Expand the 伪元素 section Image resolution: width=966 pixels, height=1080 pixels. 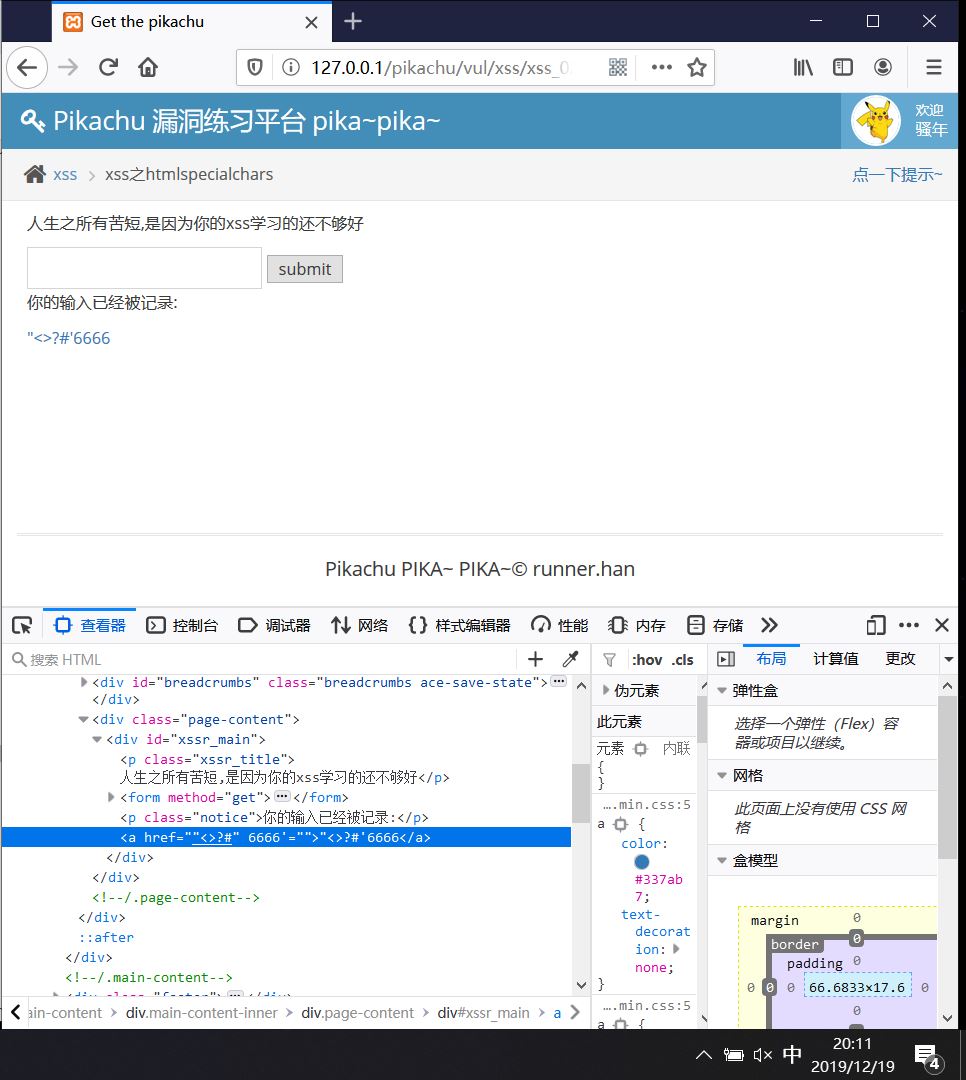pyautogui.click(x=606, y=690)
